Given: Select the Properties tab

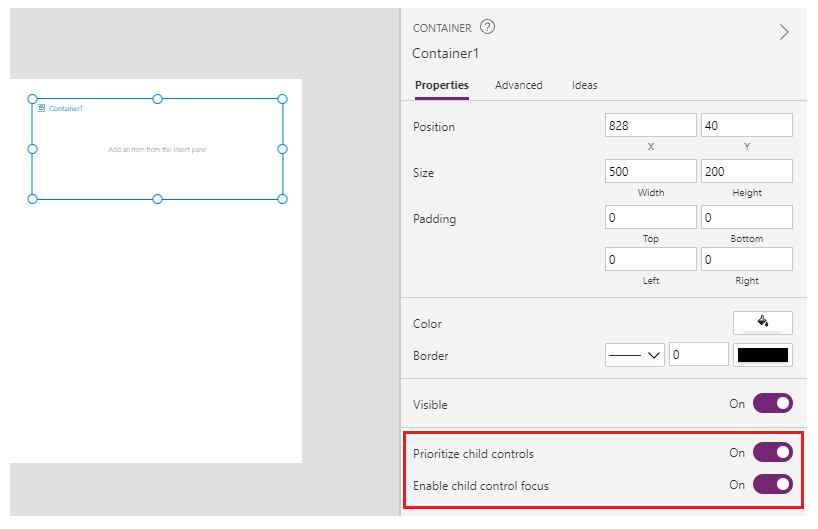Looking at the screenshot, I should pyautogui.click(x=441, y=85).
